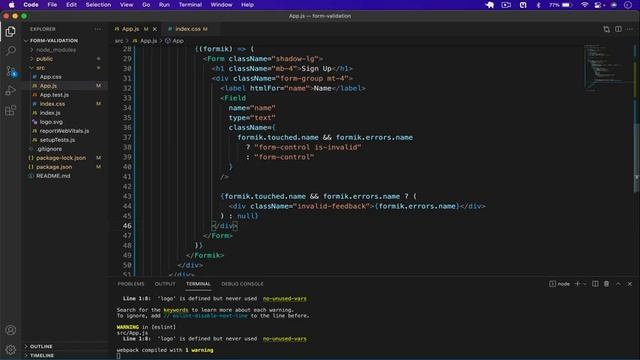
Task: Click the Wi-Fi status icon
Action: (584, 5)
